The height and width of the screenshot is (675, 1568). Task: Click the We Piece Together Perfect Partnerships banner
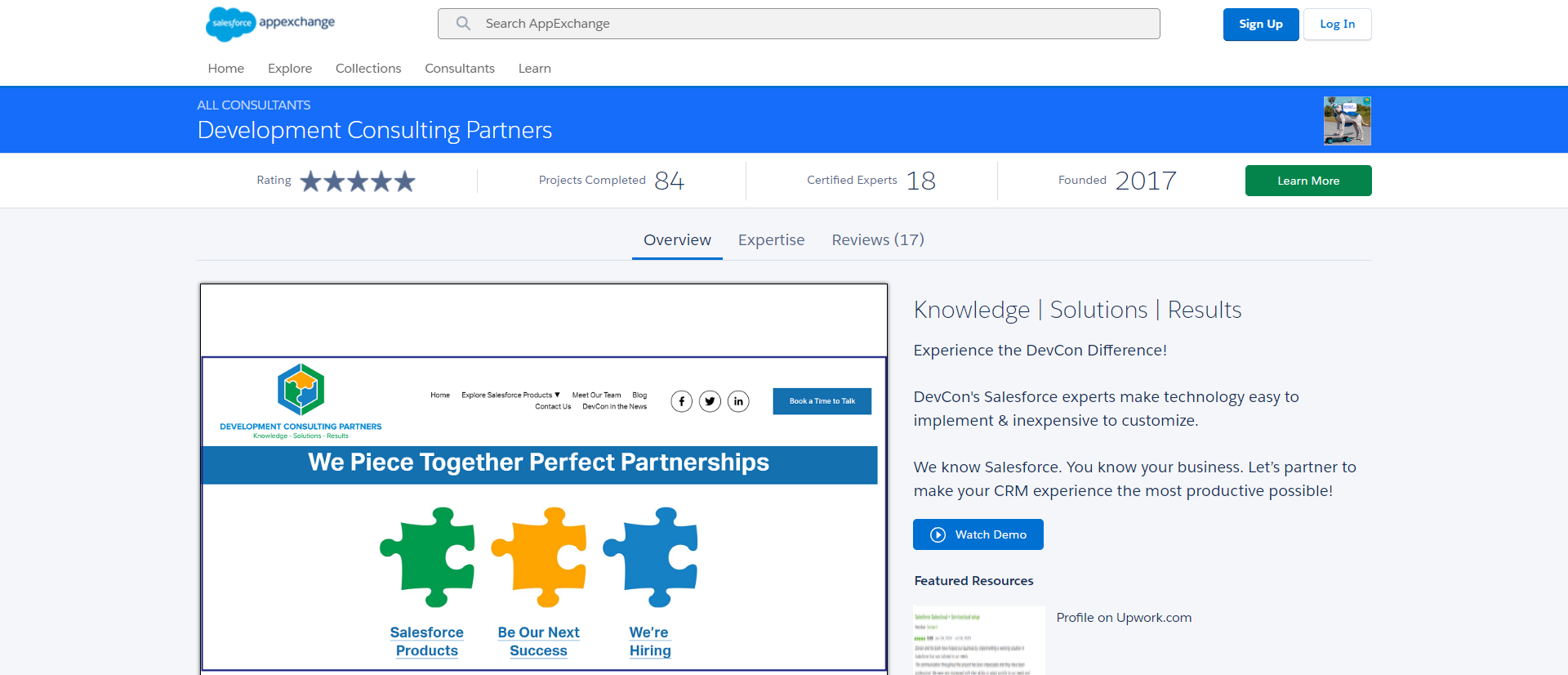pyautogui.click(x=540, y=464)
